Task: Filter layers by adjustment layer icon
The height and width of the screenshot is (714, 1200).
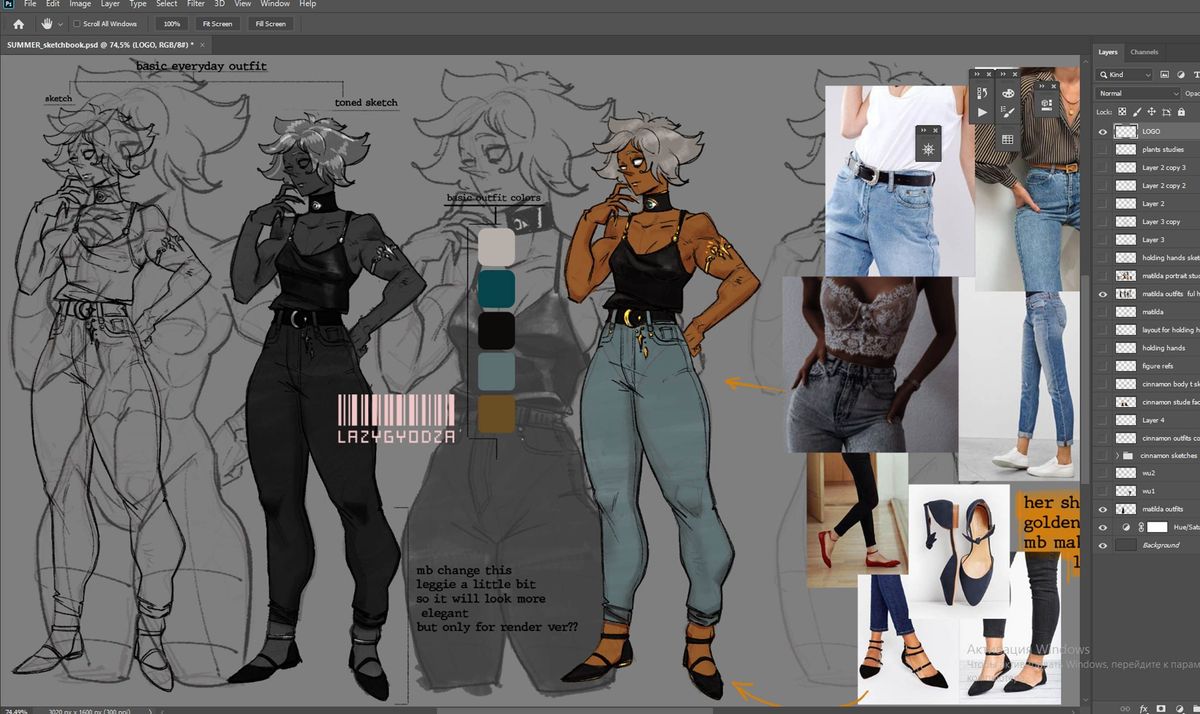Action: (1181, 74)
